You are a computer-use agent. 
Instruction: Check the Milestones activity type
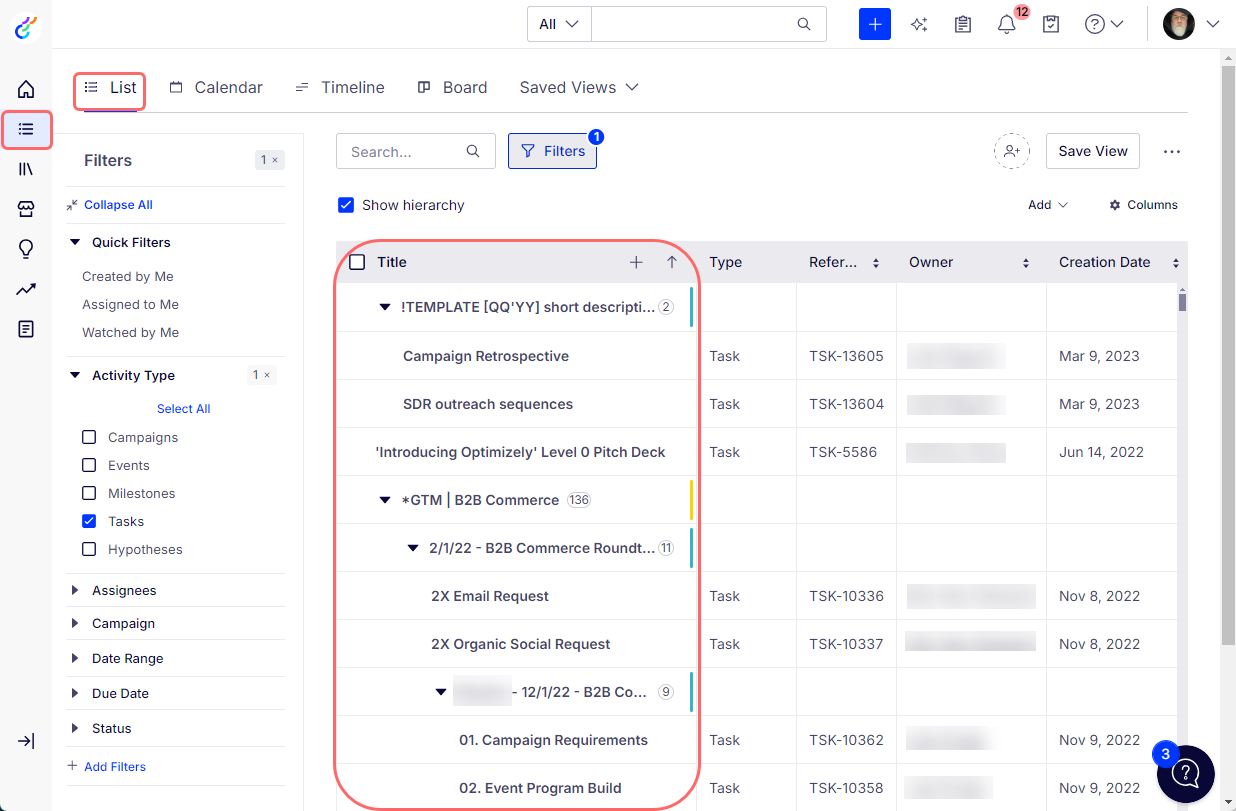click(89, 493)
